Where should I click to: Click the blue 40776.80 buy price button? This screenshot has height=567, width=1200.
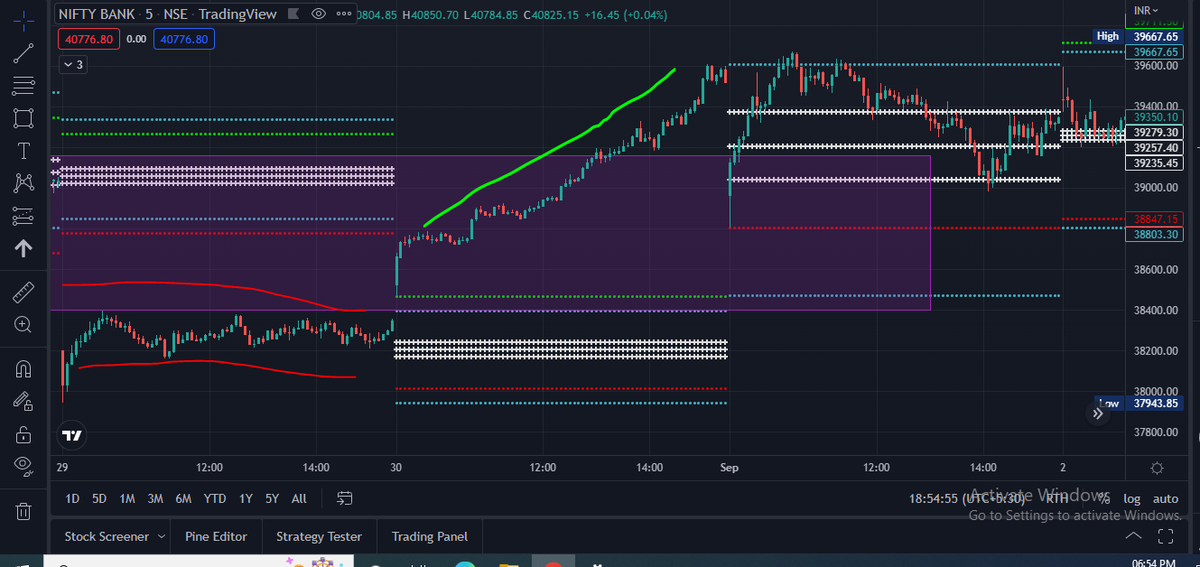click(183, 39)
